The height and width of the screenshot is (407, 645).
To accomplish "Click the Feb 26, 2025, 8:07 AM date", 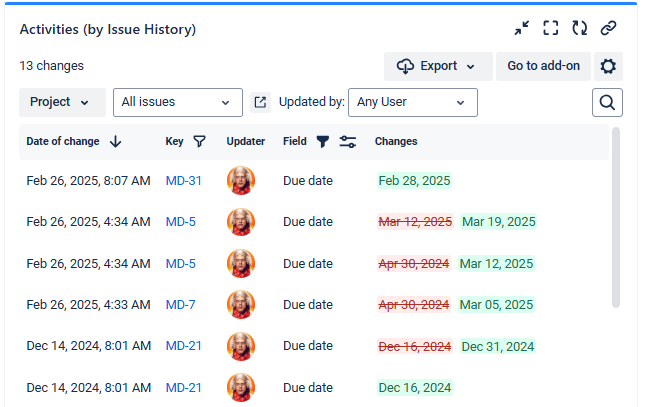I will click(x=88, y=181).
